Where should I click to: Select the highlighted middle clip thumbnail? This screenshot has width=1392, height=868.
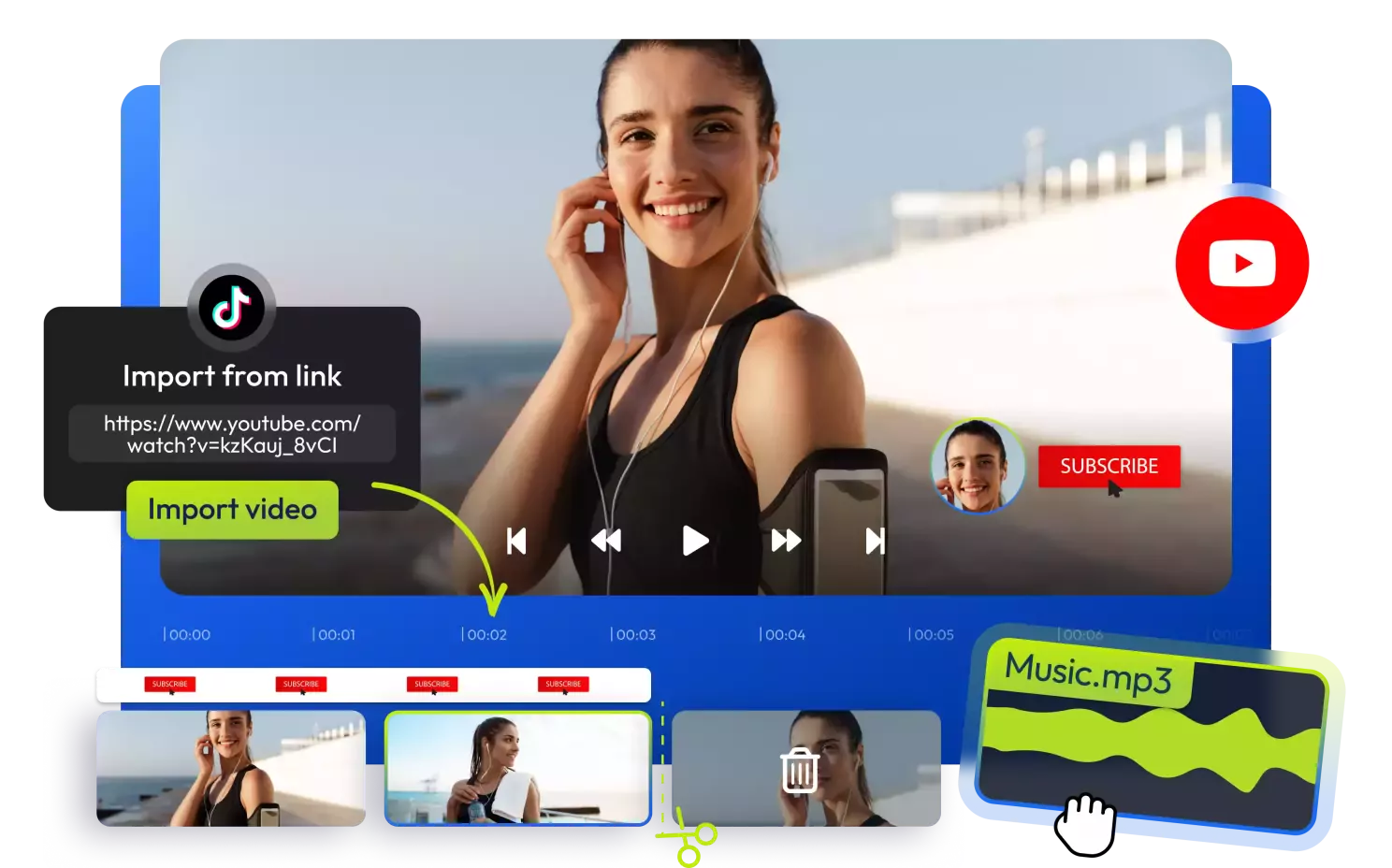click(518, 769)
